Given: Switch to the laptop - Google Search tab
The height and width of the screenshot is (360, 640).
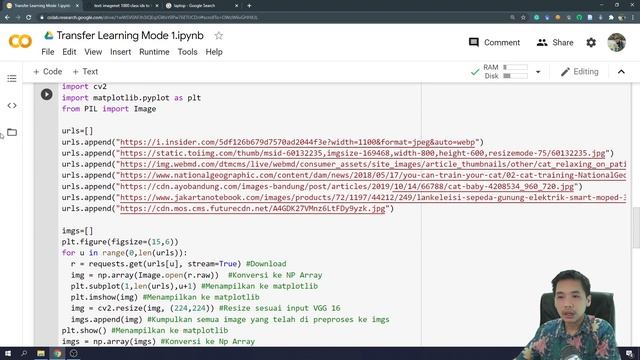Looking at the screenshot, I should 202,6.
